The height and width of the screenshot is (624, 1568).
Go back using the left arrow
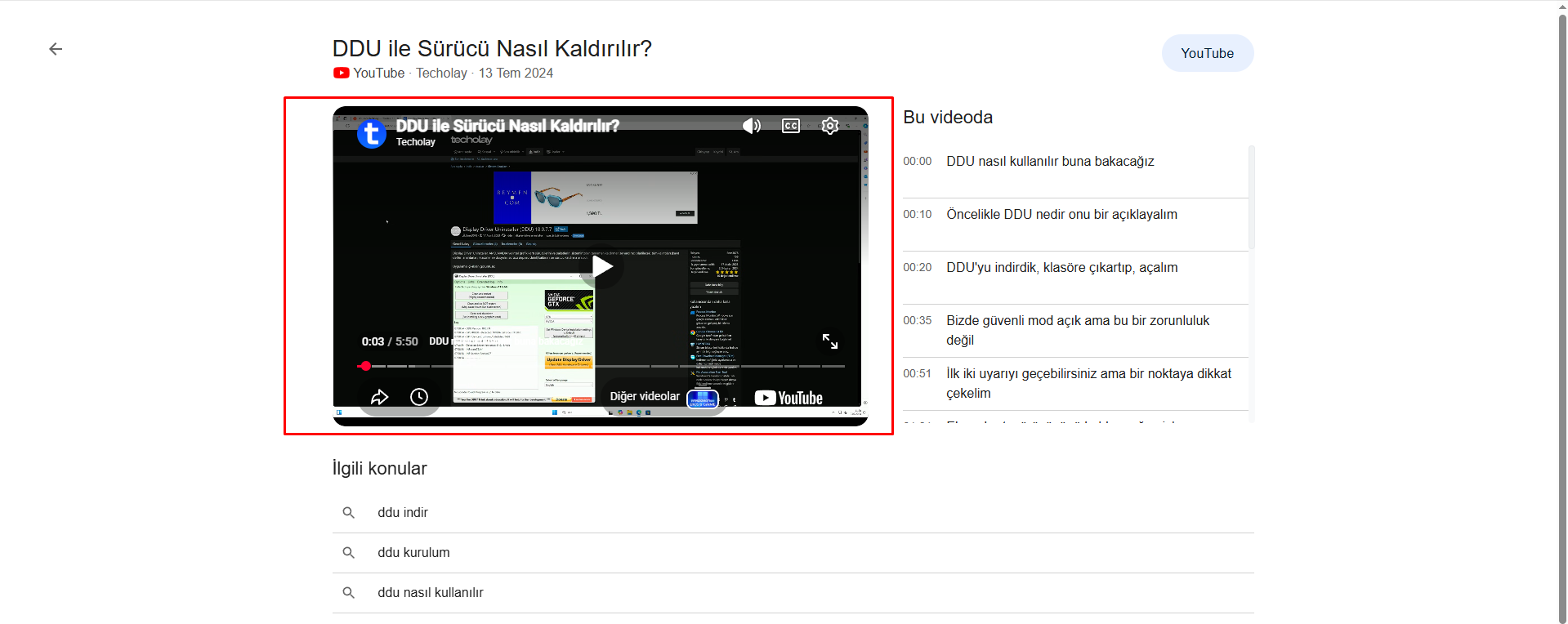click(56, 49)
